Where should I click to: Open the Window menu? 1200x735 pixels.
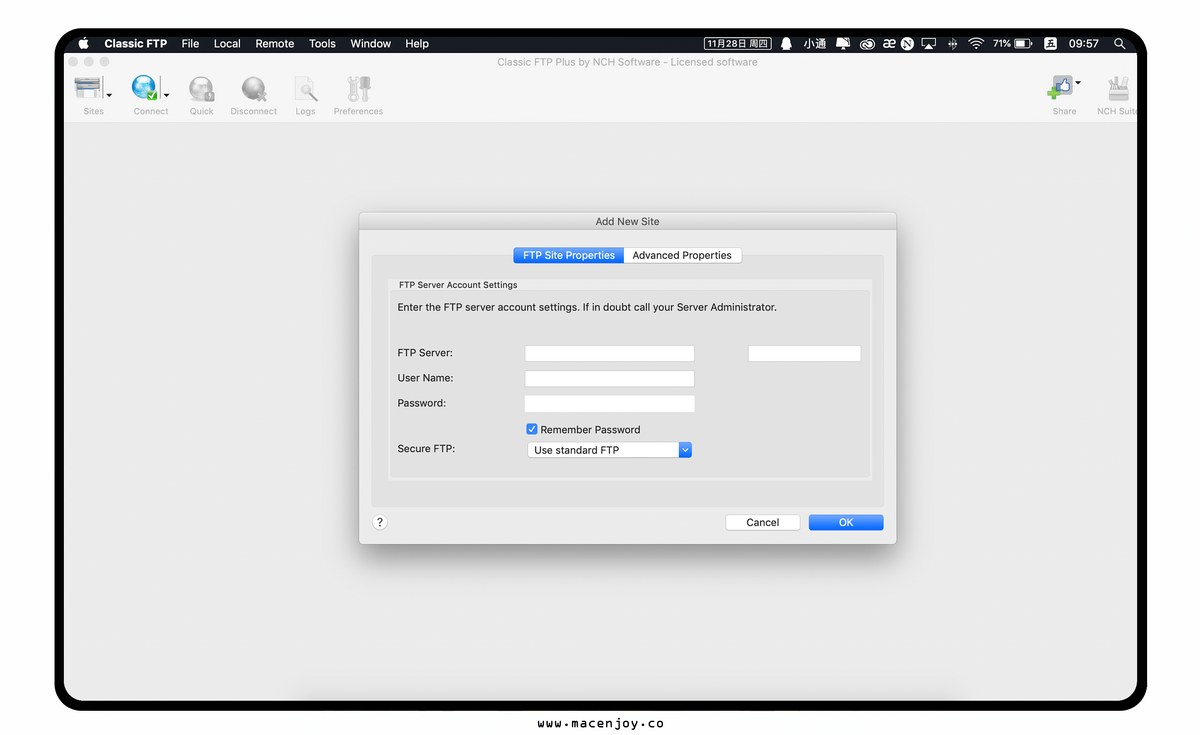pyautogui.click(x=371, y=44)
